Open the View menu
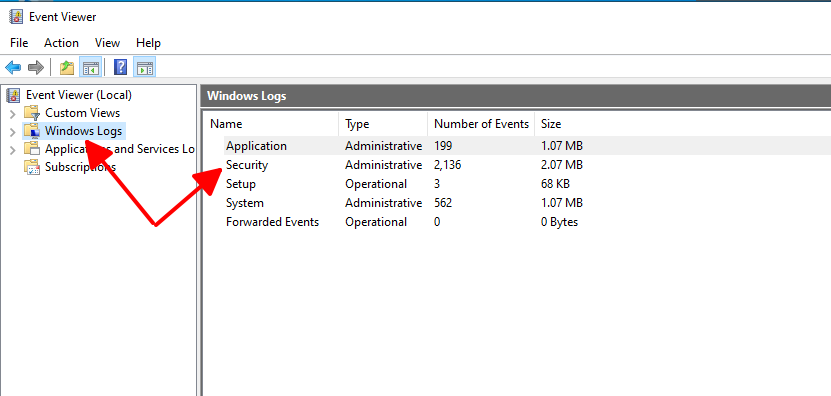 (x=108, y=43)
